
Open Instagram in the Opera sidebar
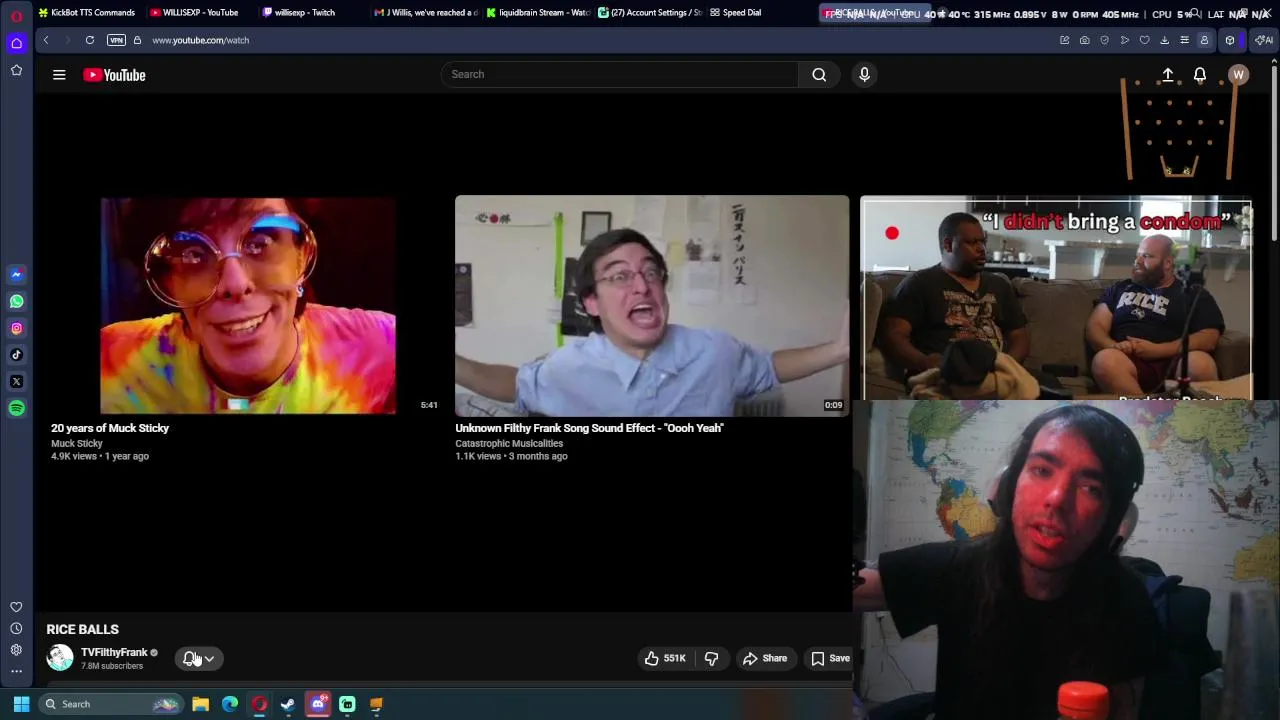(16, 328)
